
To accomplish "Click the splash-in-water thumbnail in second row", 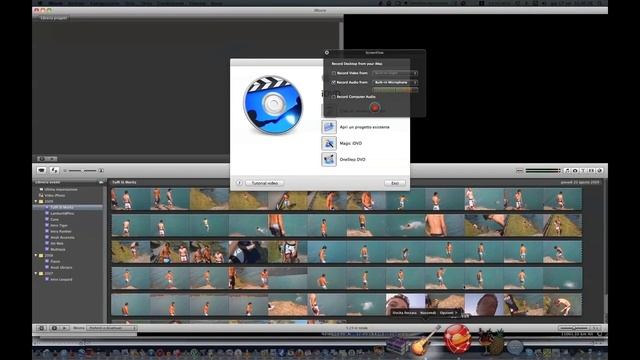I will tap(405, 226).
